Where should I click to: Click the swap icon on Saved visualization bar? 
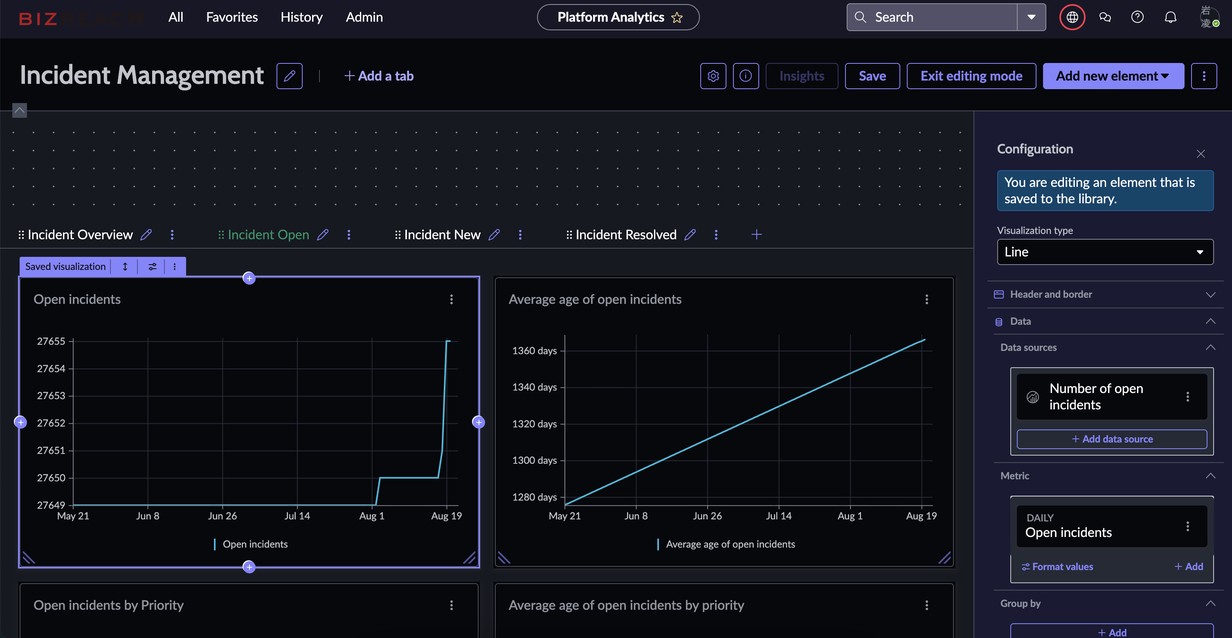click(153, 267)
